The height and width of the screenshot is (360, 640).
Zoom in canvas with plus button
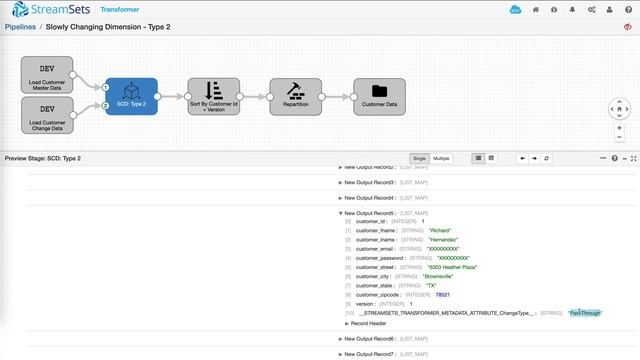click(619, 128)
